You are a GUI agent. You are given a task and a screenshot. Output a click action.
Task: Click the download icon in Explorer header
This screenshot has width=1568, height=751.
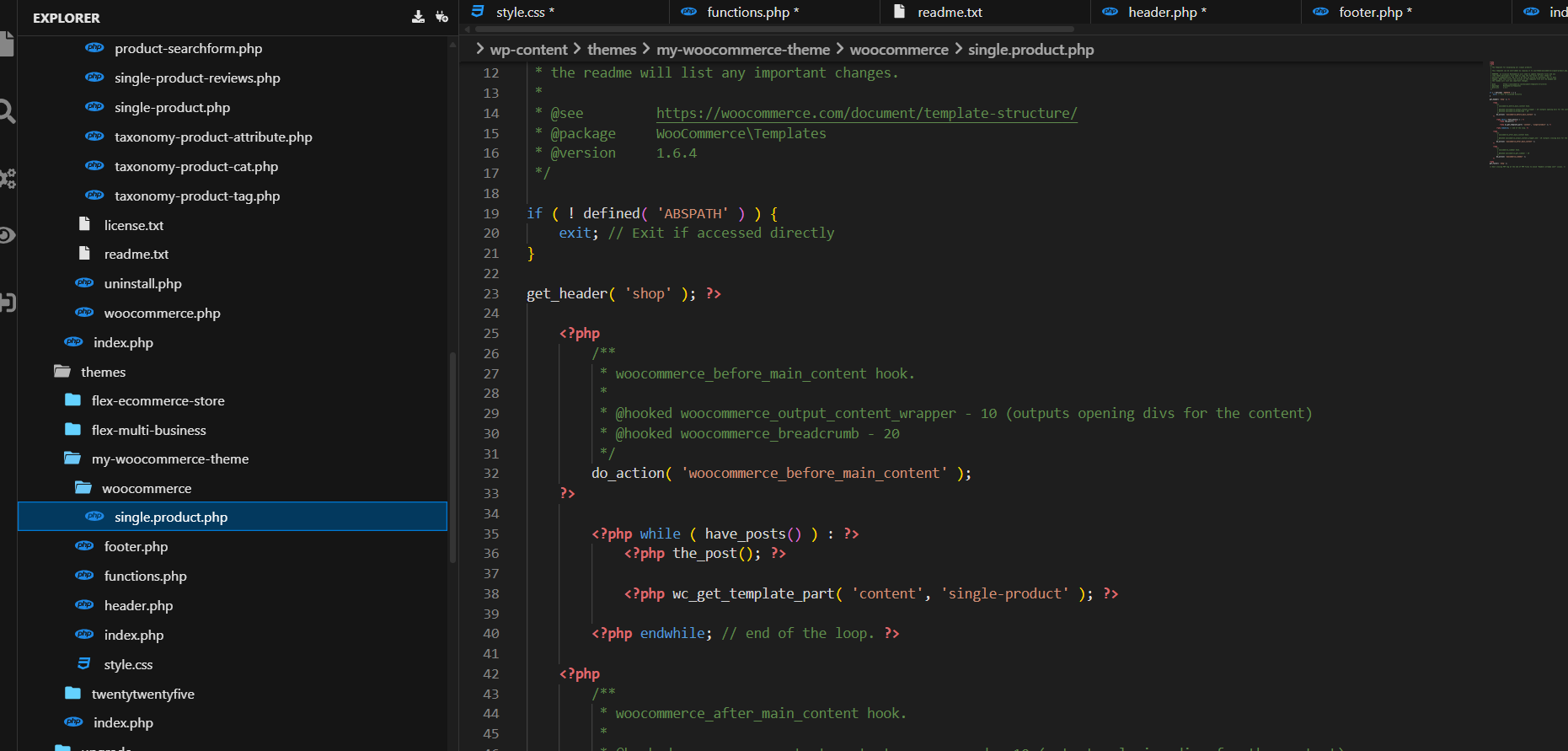tap(418, 17)
